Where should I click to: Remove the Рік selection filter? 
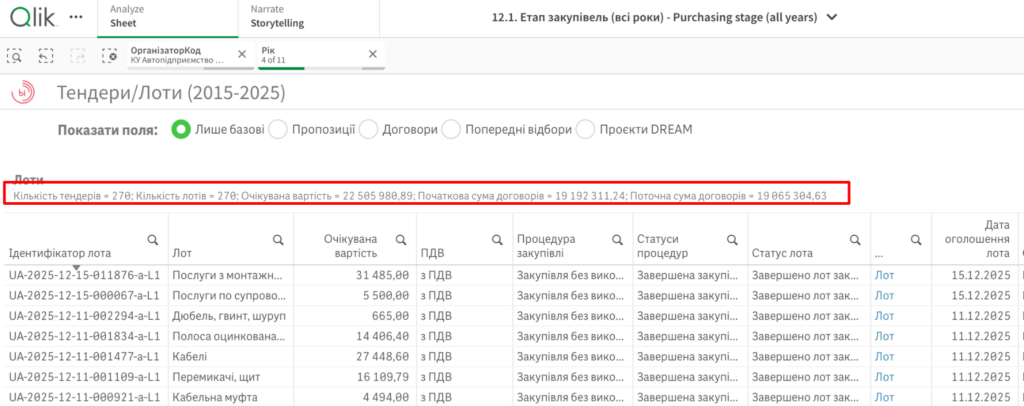(373, 54)
